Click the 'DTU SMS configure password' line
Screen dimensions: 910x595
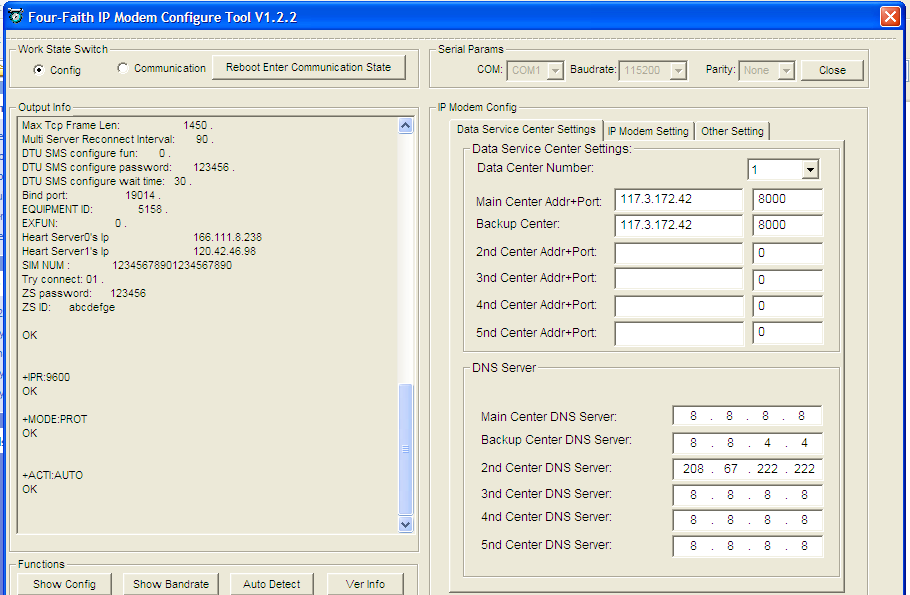(128, 167)
